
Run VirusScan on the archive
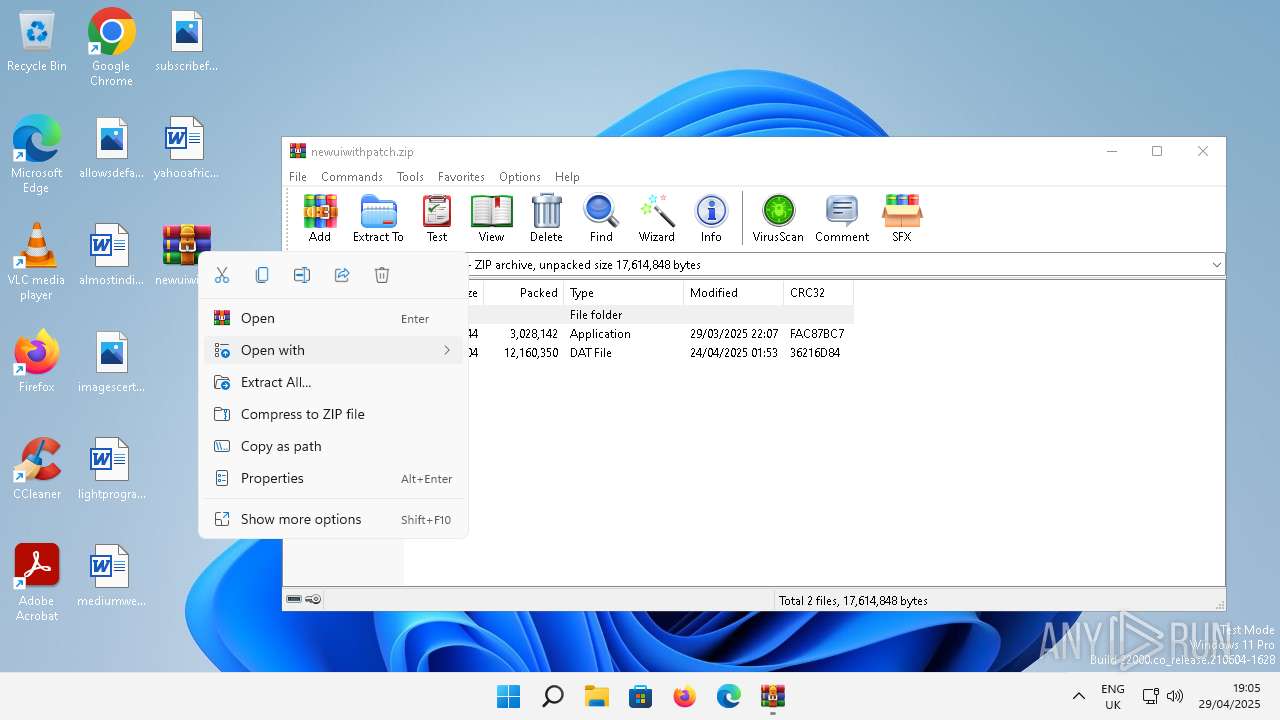click(x=778, y=218)
